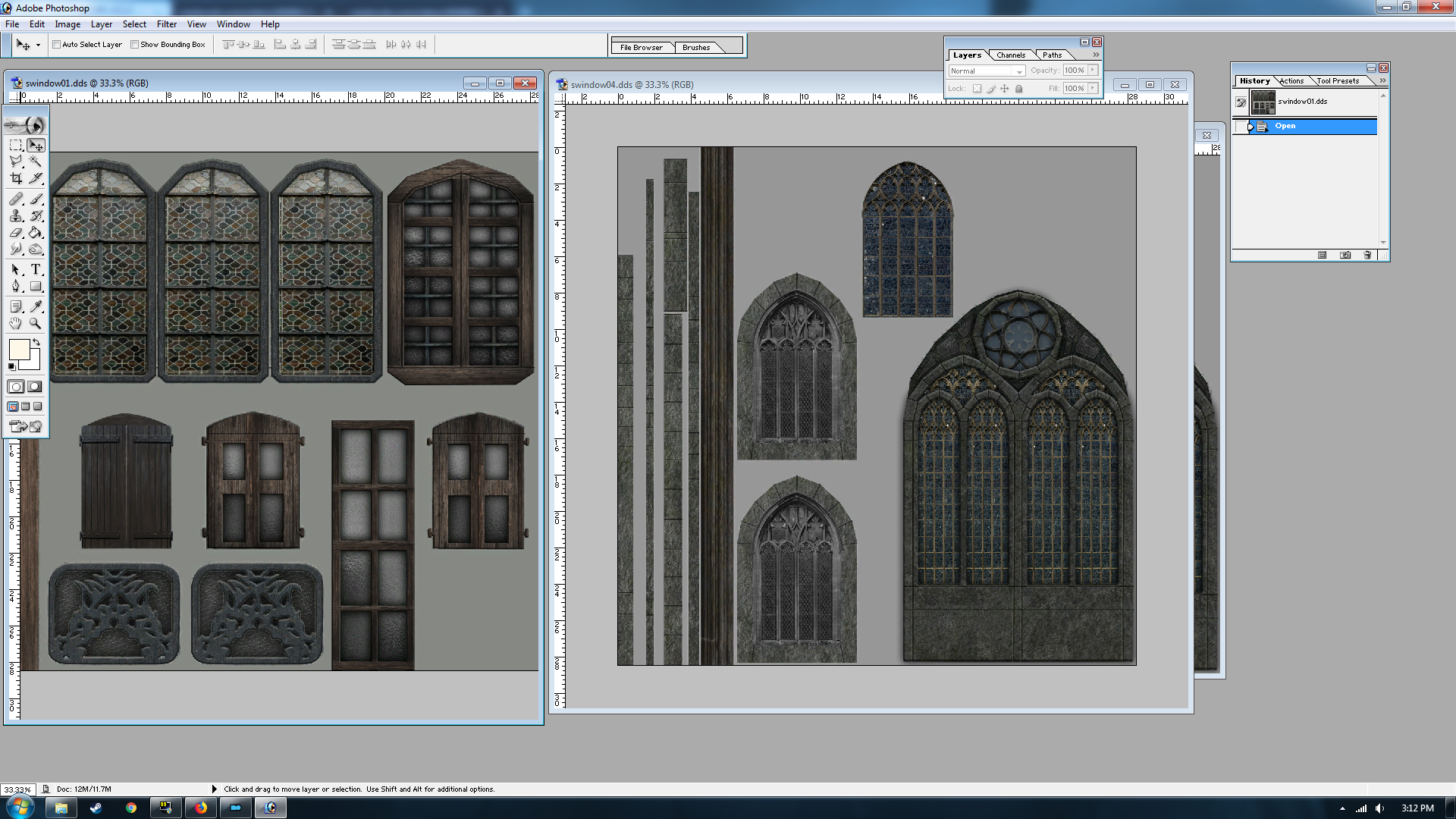
Task: Select the Magic Wand tool
Action: click(x=36, y=162)
